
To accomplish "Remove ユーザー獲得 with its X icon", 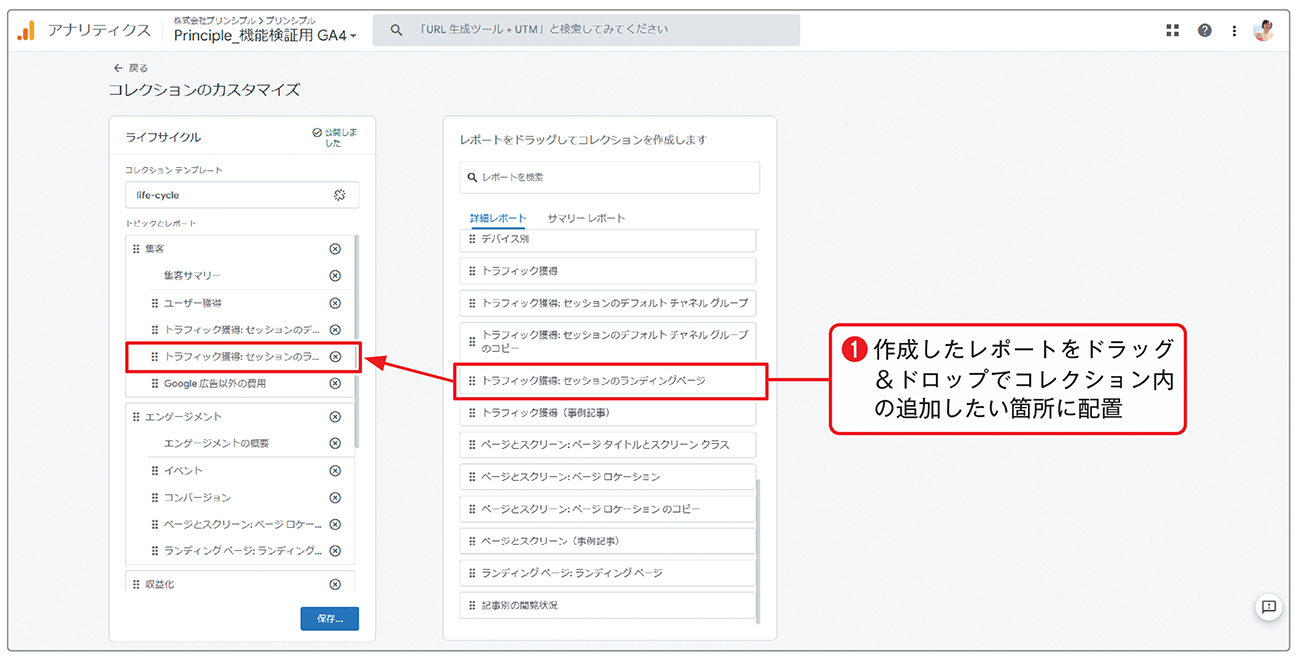I will click(x=335, y=303).
